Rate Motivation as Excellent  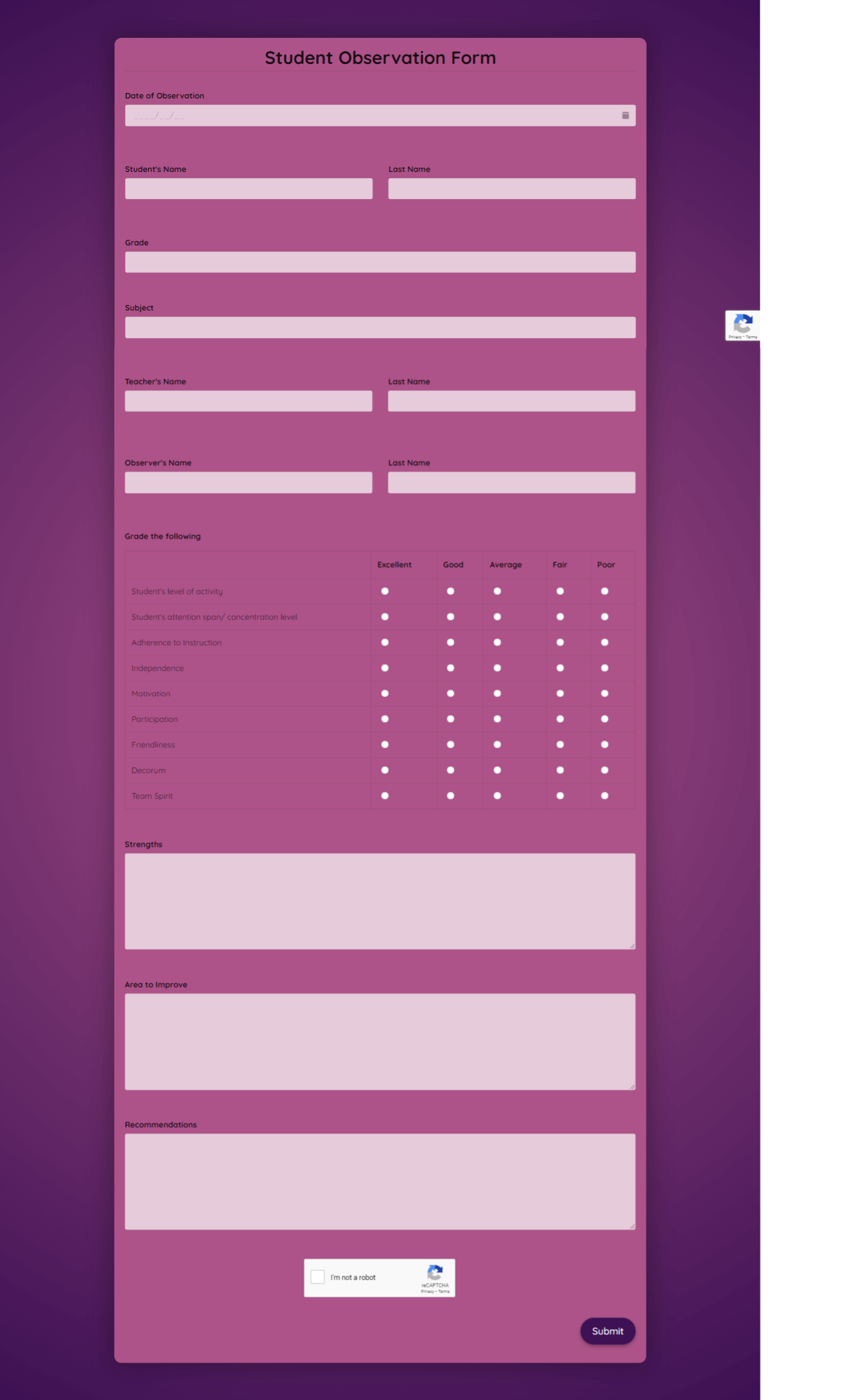385,694
